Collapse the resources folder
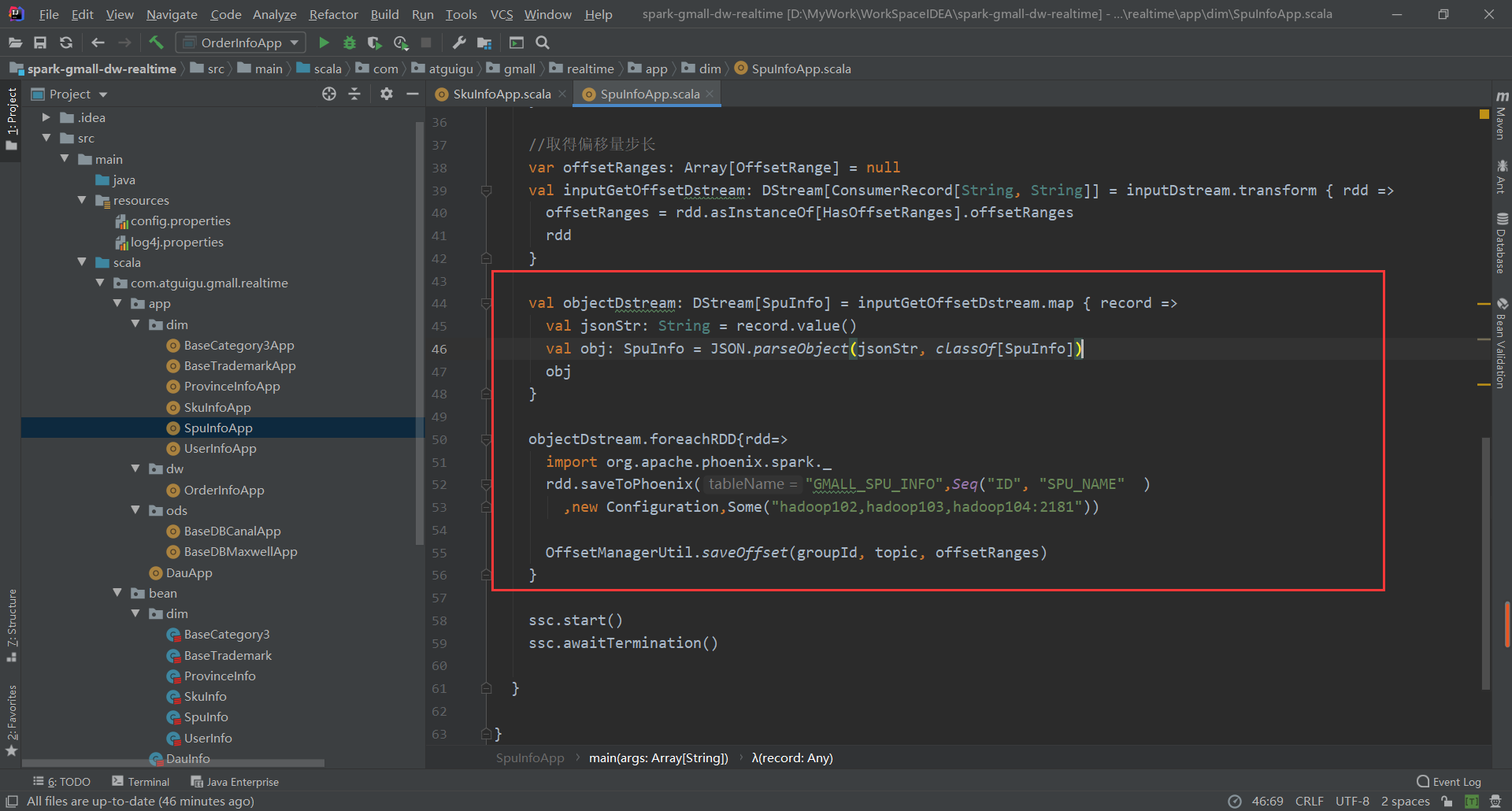The height and width of the screenshot is (811, 1512). (82, 200)
